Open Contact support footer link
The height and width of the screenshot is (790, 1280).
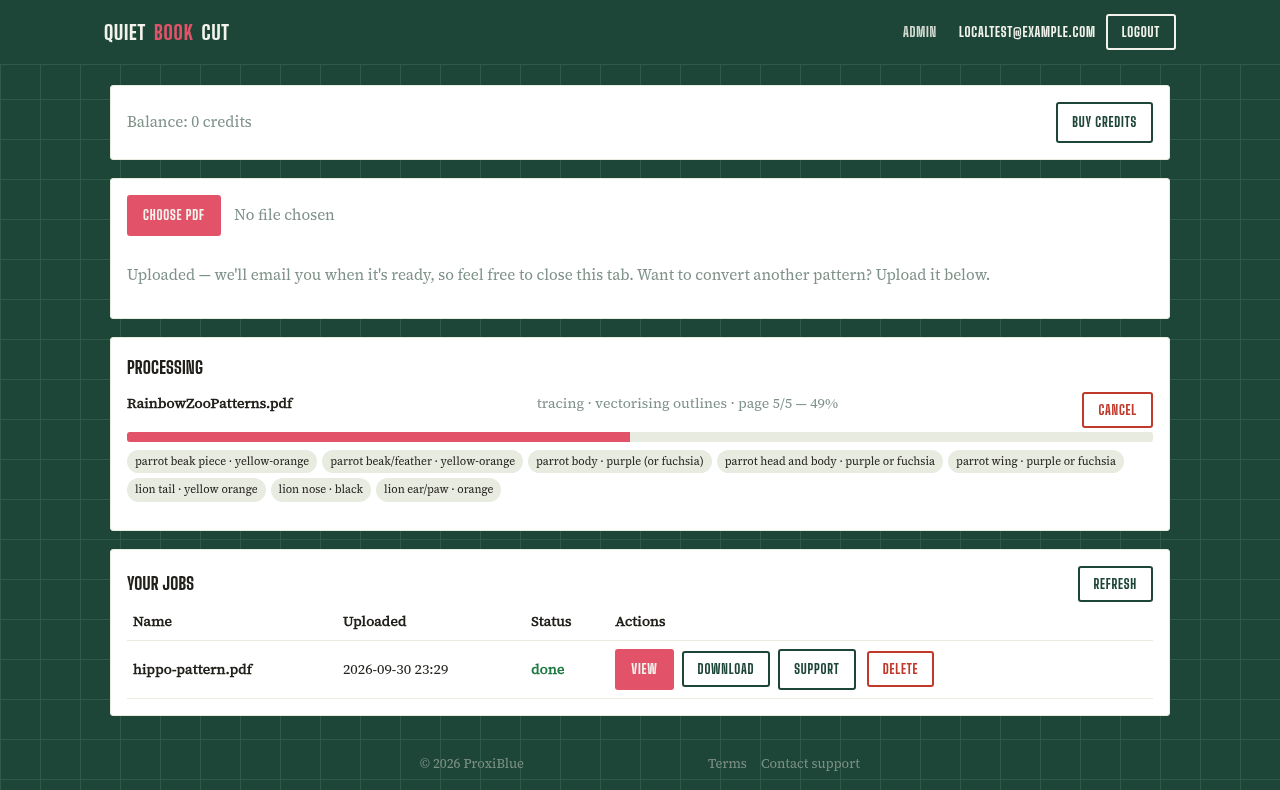pyautogui.click(x=810, y=764)
